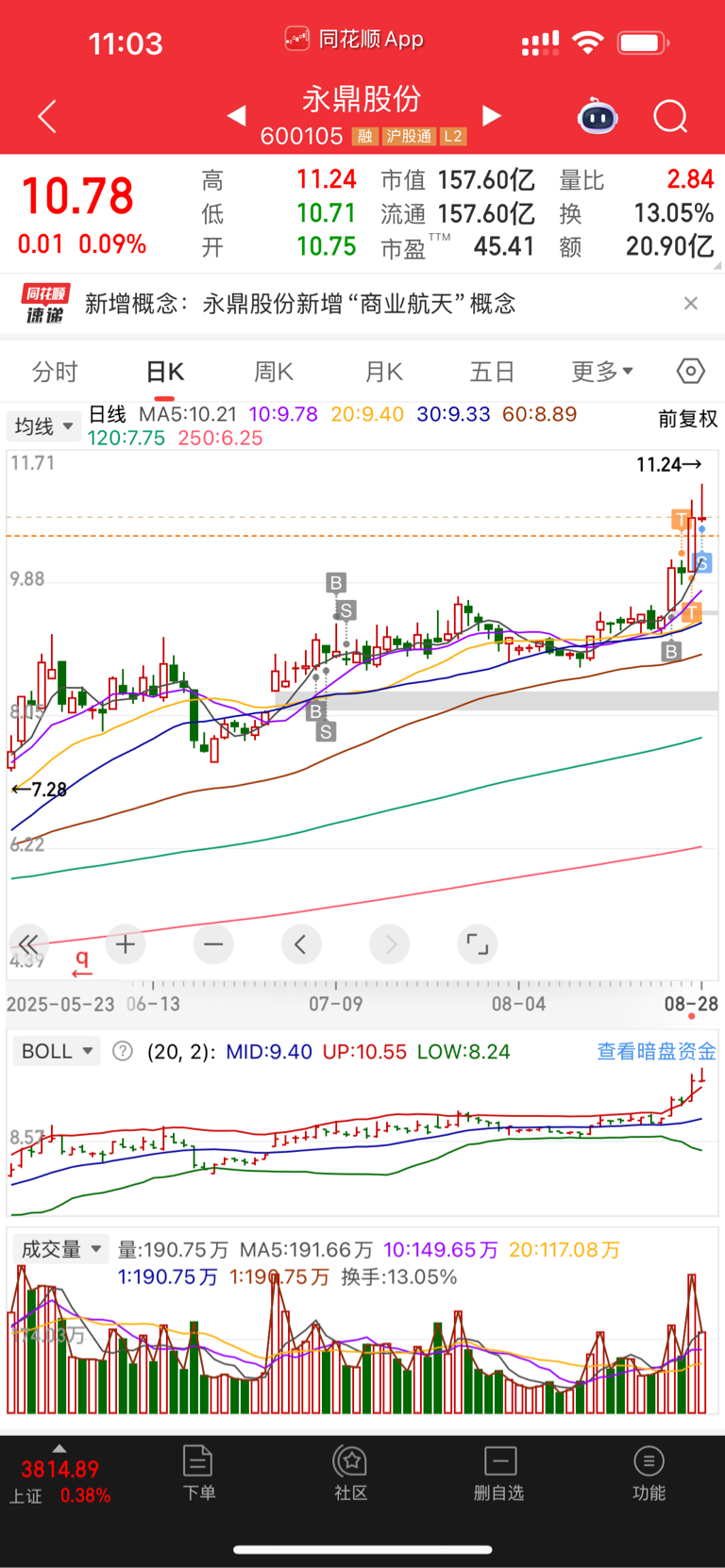This screenshot has height=1568, width=725.
Task: Switch to next stock with right triangle
Action: coord(491,115)
